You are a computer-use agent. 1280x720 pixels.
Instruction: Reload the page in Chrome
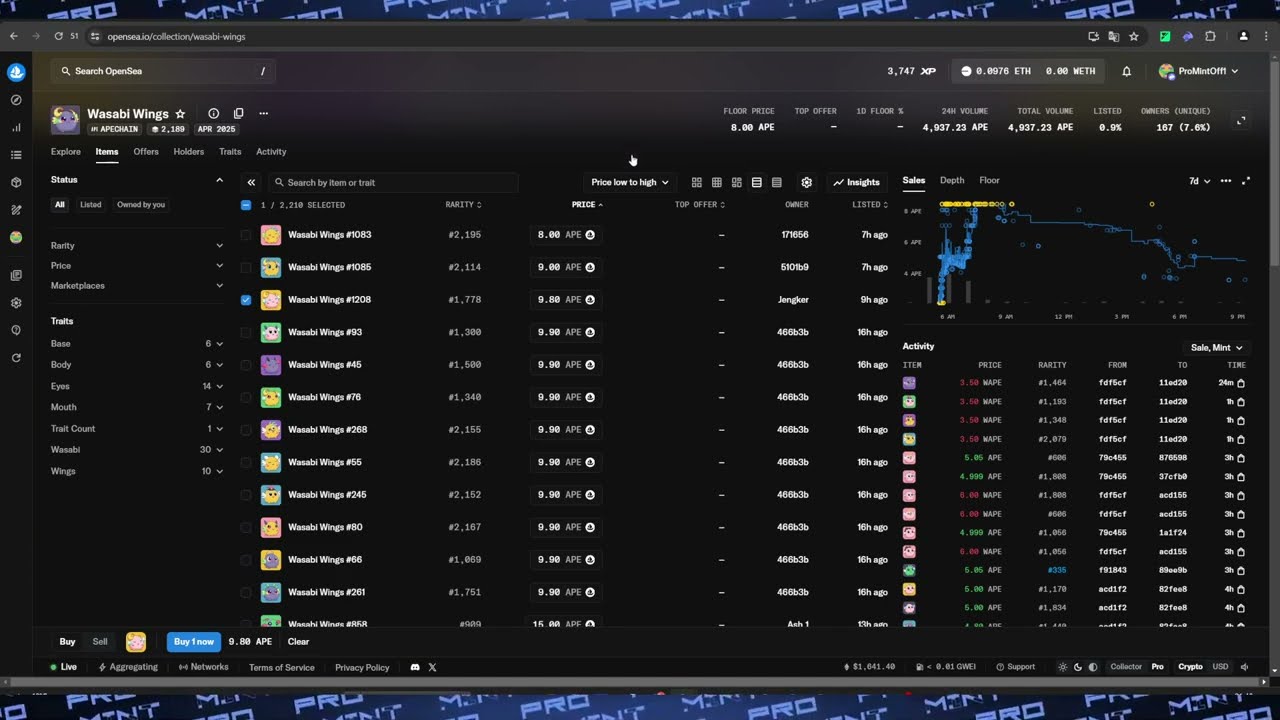click(x=58, y=36)
